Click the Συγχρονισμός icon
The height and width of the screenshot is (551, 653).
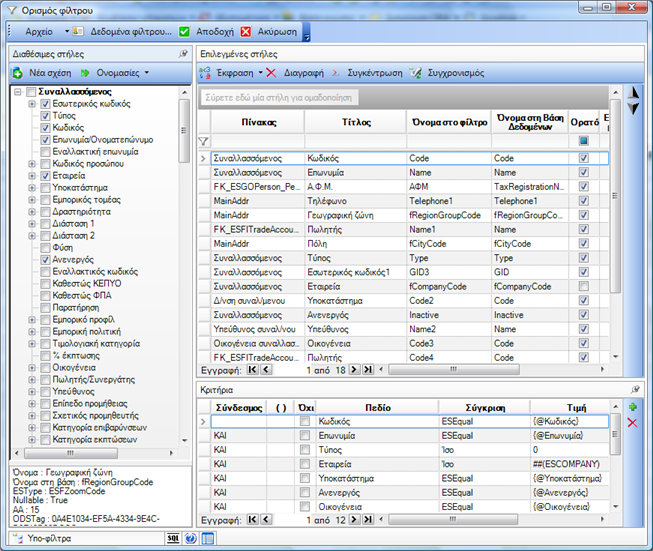pos(416,73)
